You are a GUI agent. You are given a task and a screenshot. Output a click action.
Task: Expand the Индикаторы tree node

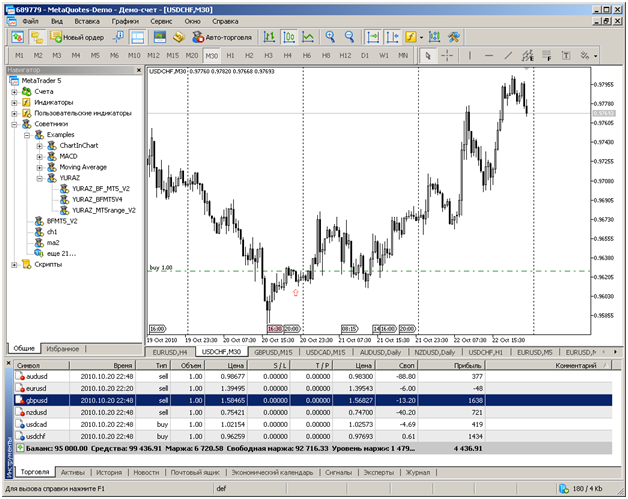14,103
